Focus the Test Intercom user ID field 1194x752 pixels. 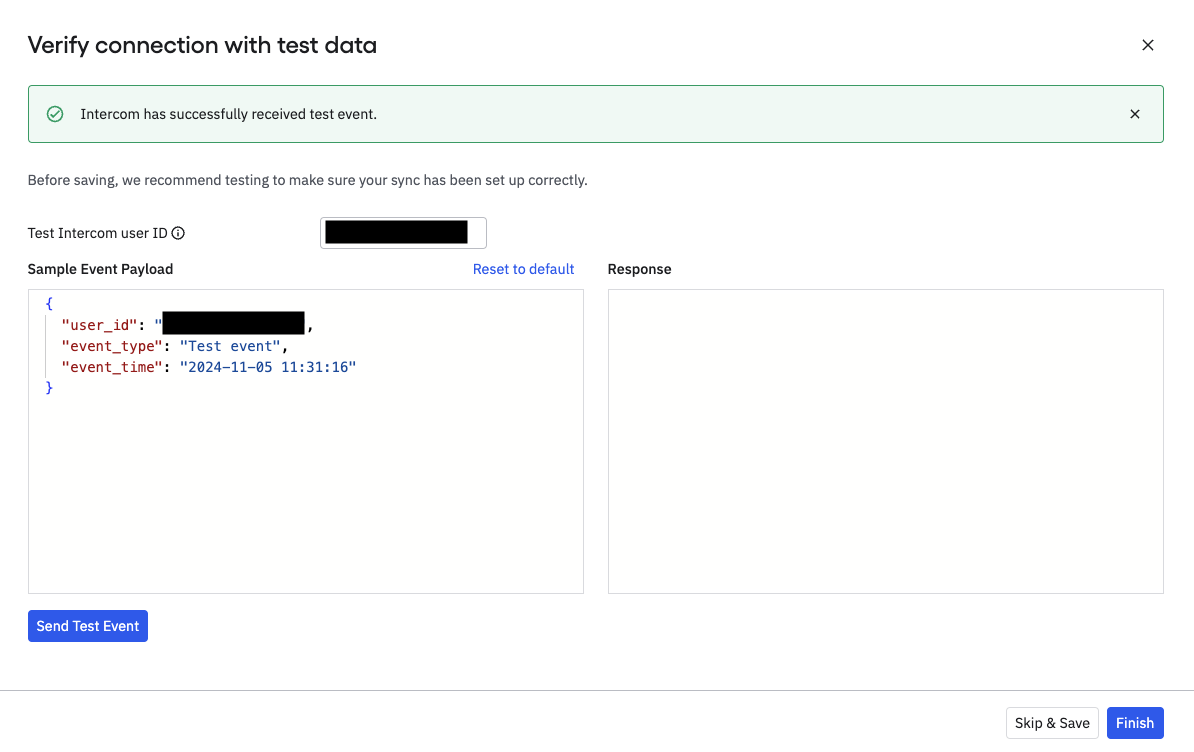(403, 233)
